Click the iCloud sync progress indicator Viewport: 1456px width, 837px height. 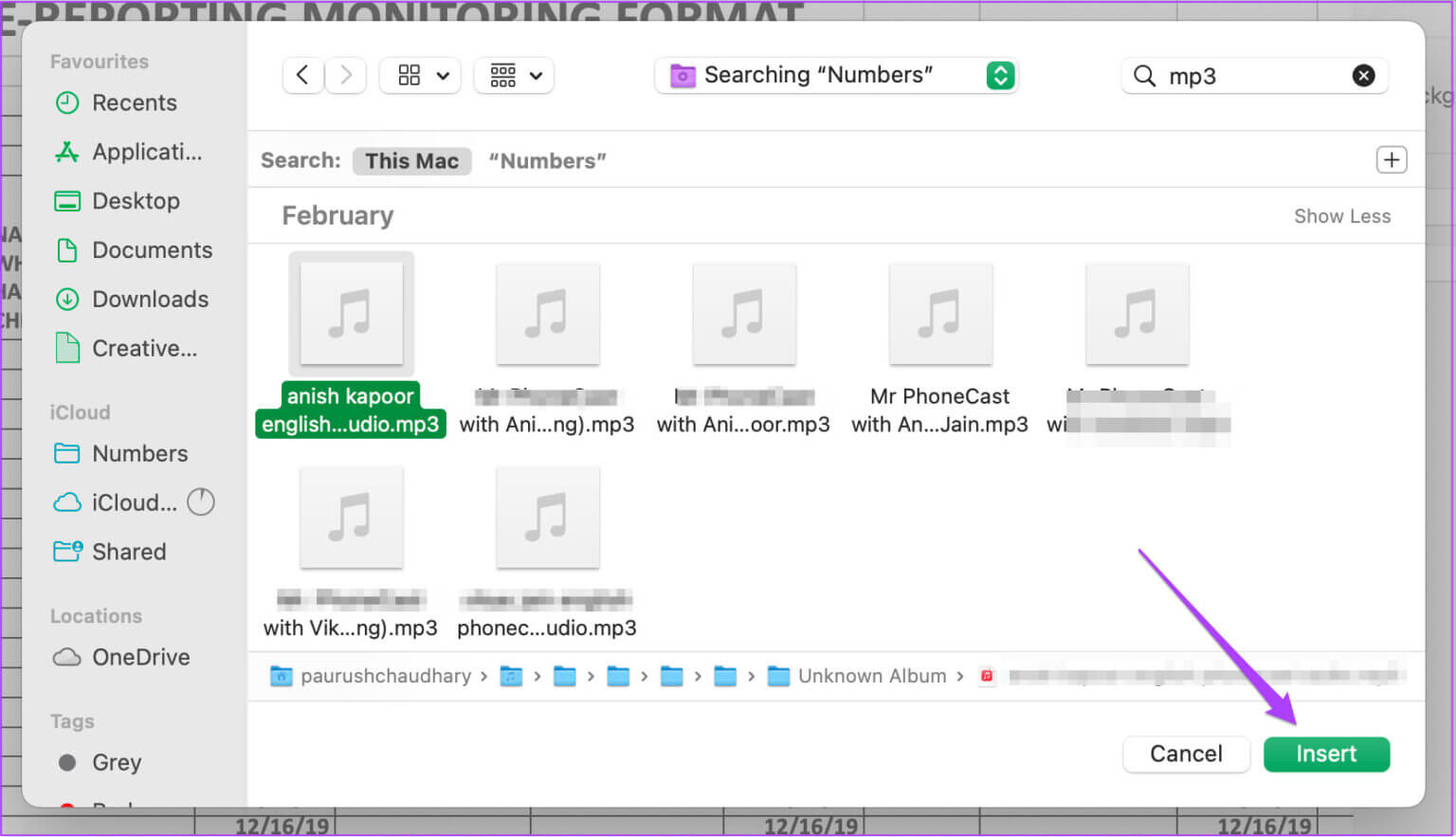[201, 501]
